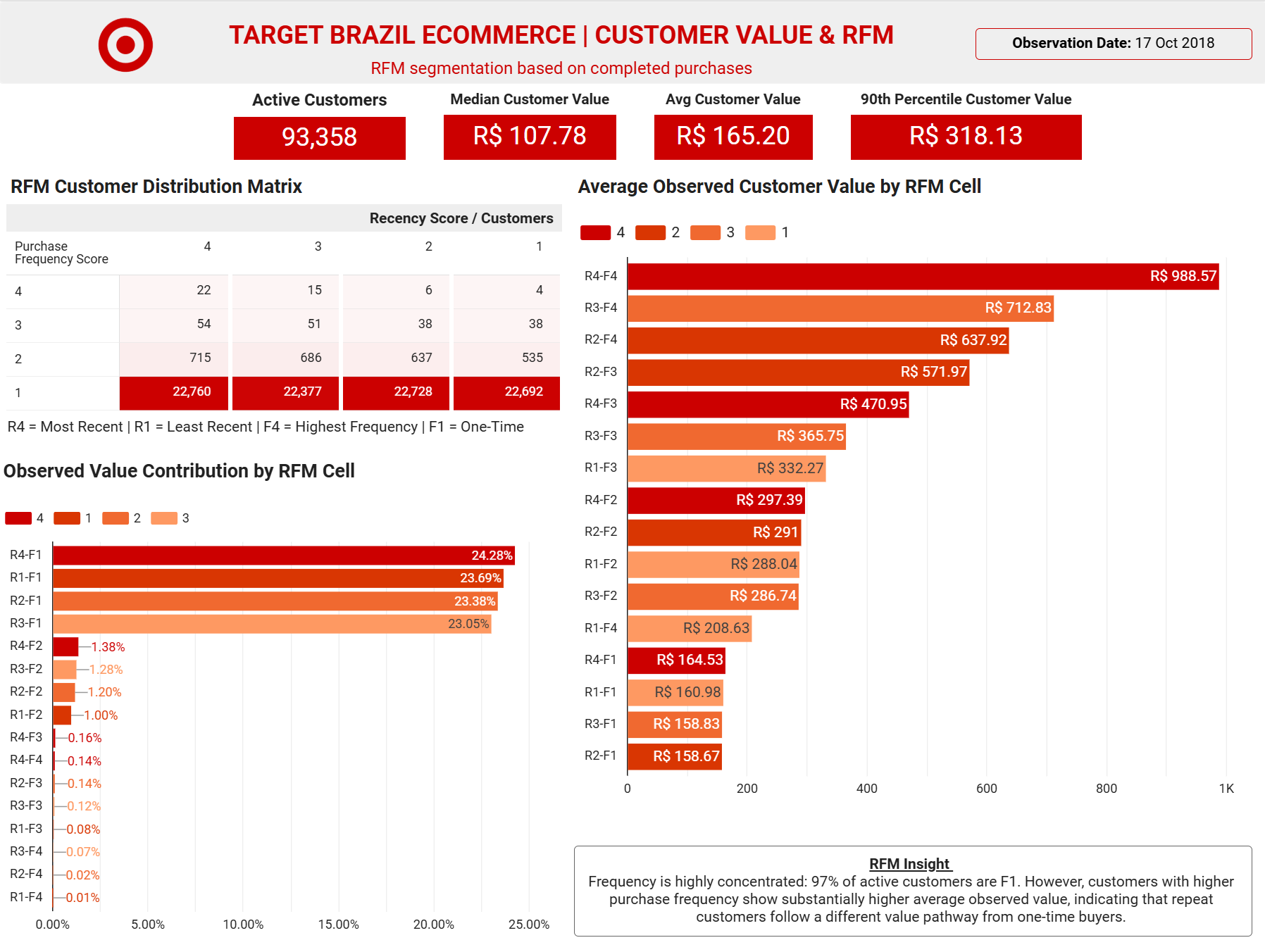Click the R4-F3 bar labeled R$ 470.95
1265x952 pixels.
click(x=768, y=405)
